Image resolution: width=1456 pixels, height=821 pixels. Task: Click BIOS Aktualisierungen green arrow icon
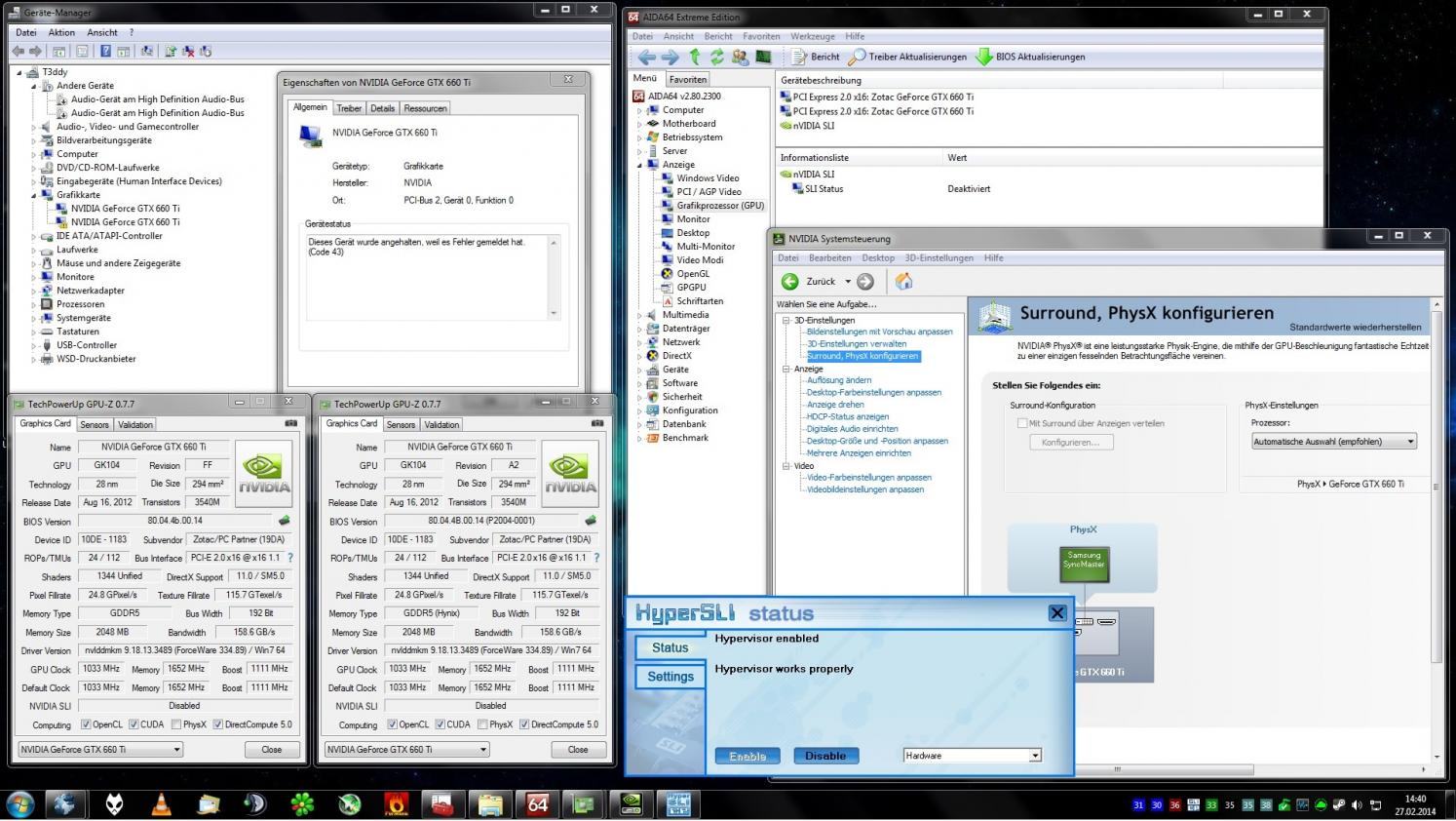(983, 57)
